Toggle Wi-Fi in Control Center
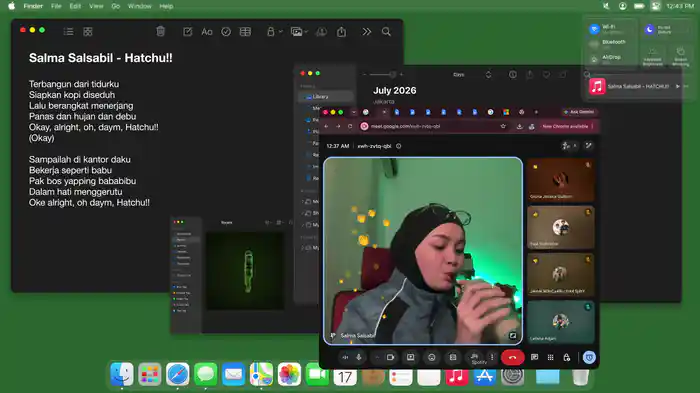Viewport: 700px width, 393px height. coord(594,29)
